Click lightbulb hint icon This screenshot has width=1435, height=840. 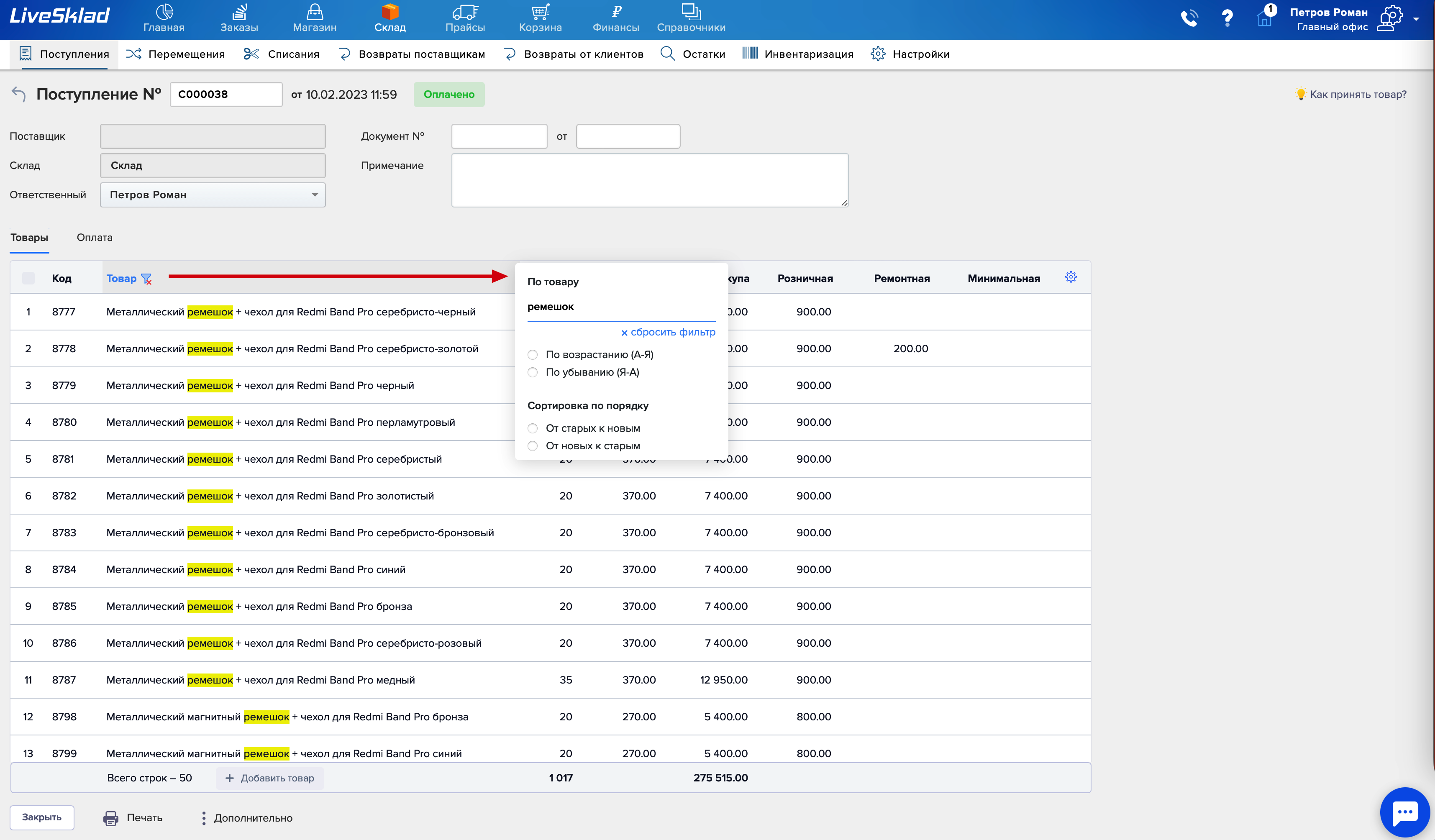(1300, 94)
